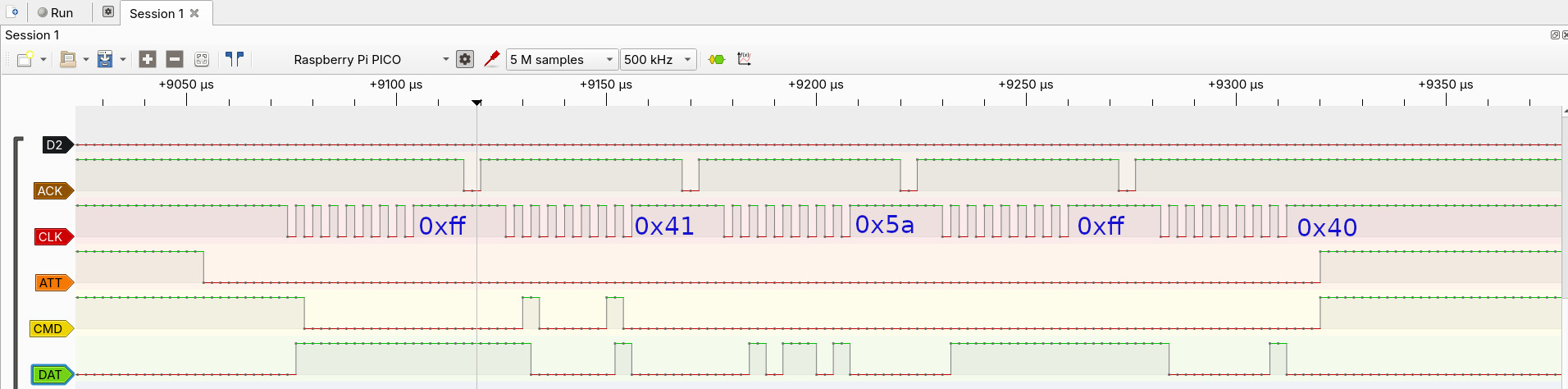Click the add math signal icon

click(x=744, y=59)
